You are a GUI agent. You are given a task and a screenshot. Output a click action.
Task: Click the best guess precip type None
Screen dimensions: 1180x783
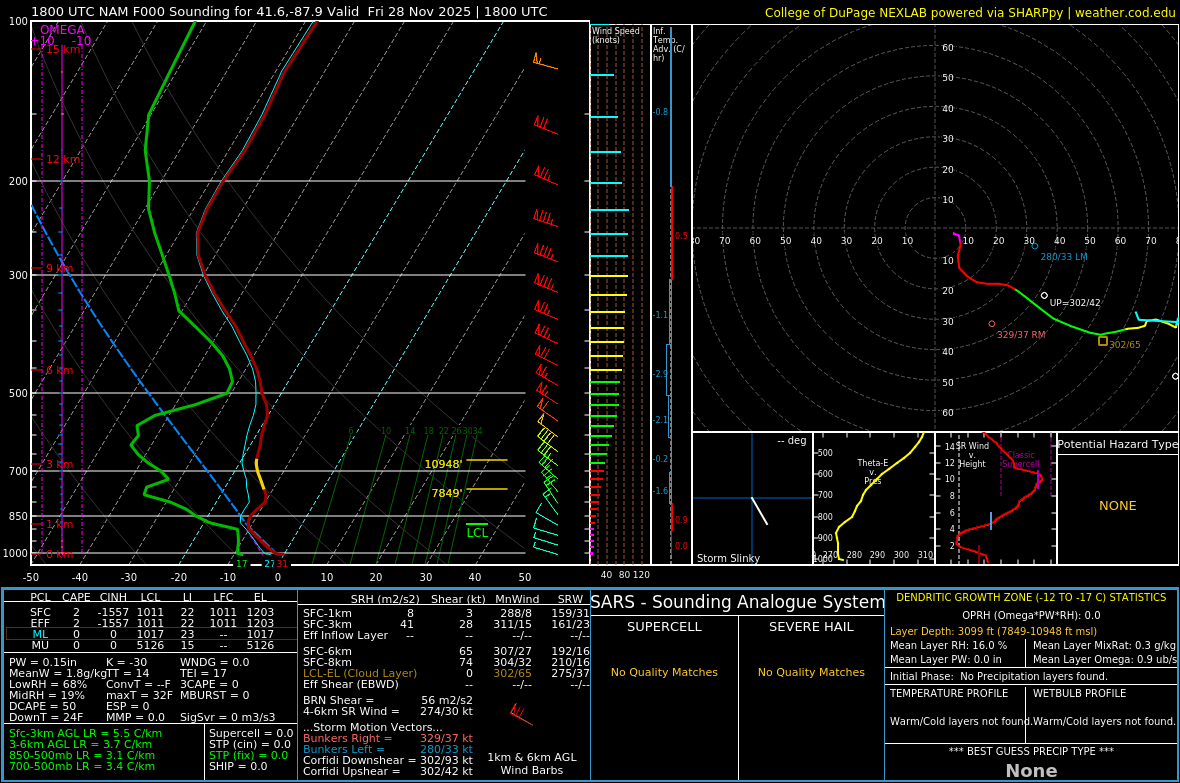pyautogui.click(x=1031, y=771)
